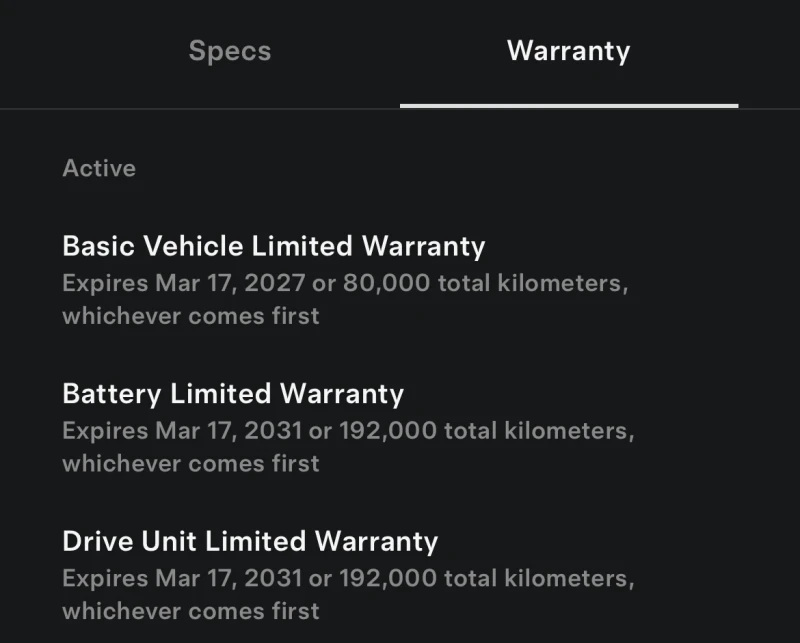Screen dimensions: 800x643
Task: Click the Active section header
Action: tap(98, 168)
